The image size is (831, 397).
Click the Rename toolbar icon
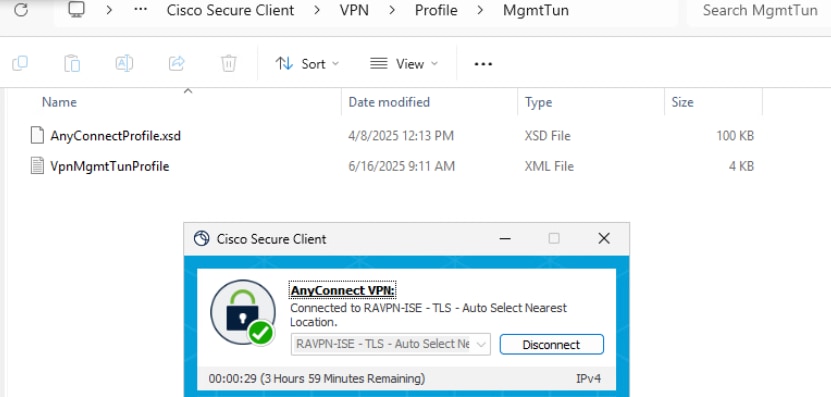(x=124, y=64)
